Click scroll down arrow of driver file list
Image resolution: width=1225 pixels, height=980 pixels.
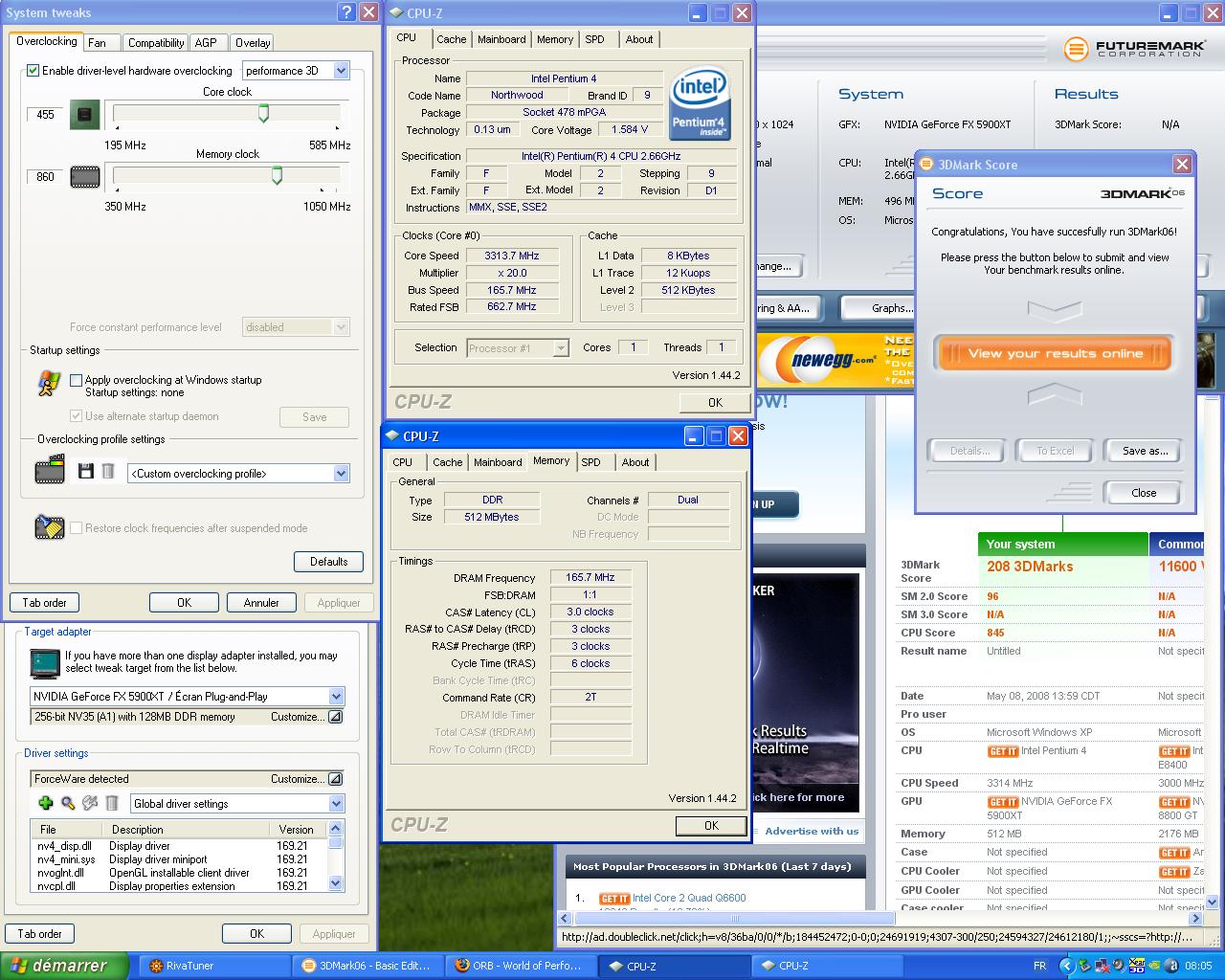pyautogui.click(x=335, y=882)
